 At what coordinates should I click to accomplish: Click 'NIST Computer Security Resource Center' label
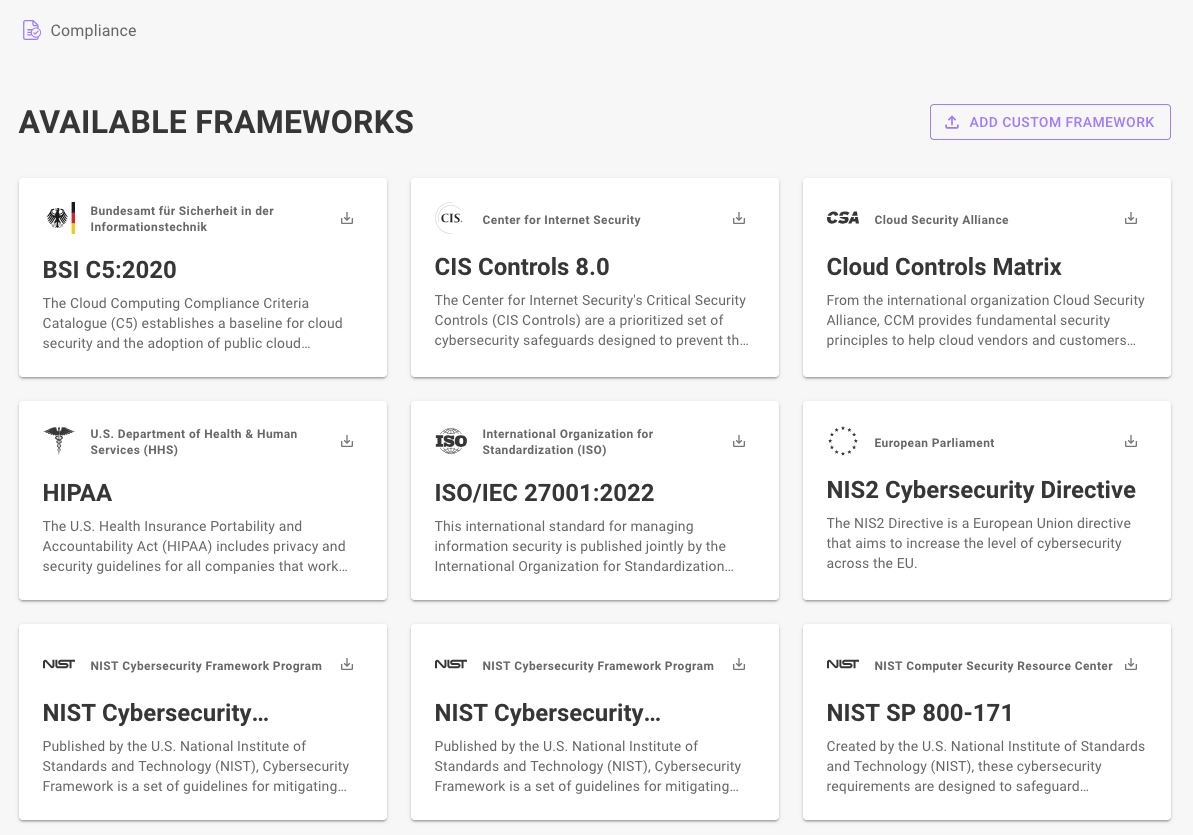994,666
